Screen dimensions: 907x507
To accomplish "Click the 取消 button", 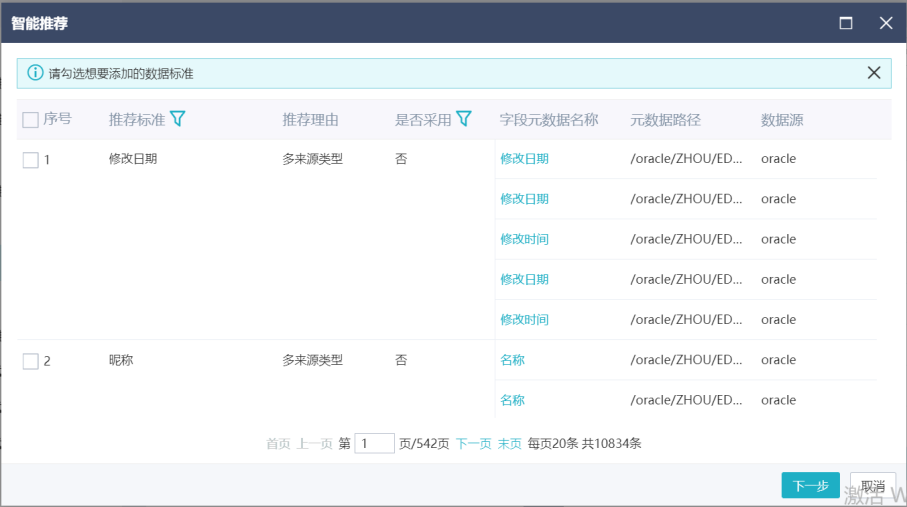I will point(872,485).
